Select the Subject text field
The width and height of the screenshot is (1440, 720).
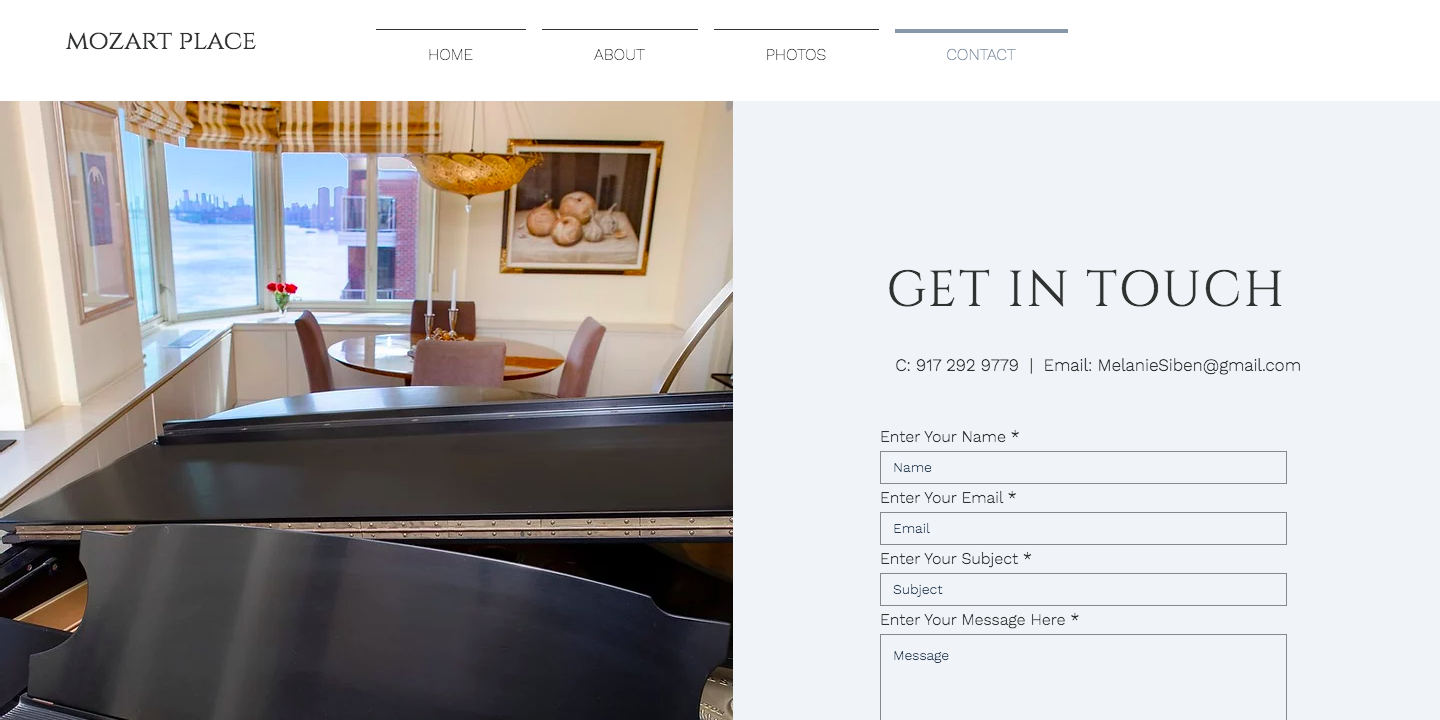(1083, 589)
